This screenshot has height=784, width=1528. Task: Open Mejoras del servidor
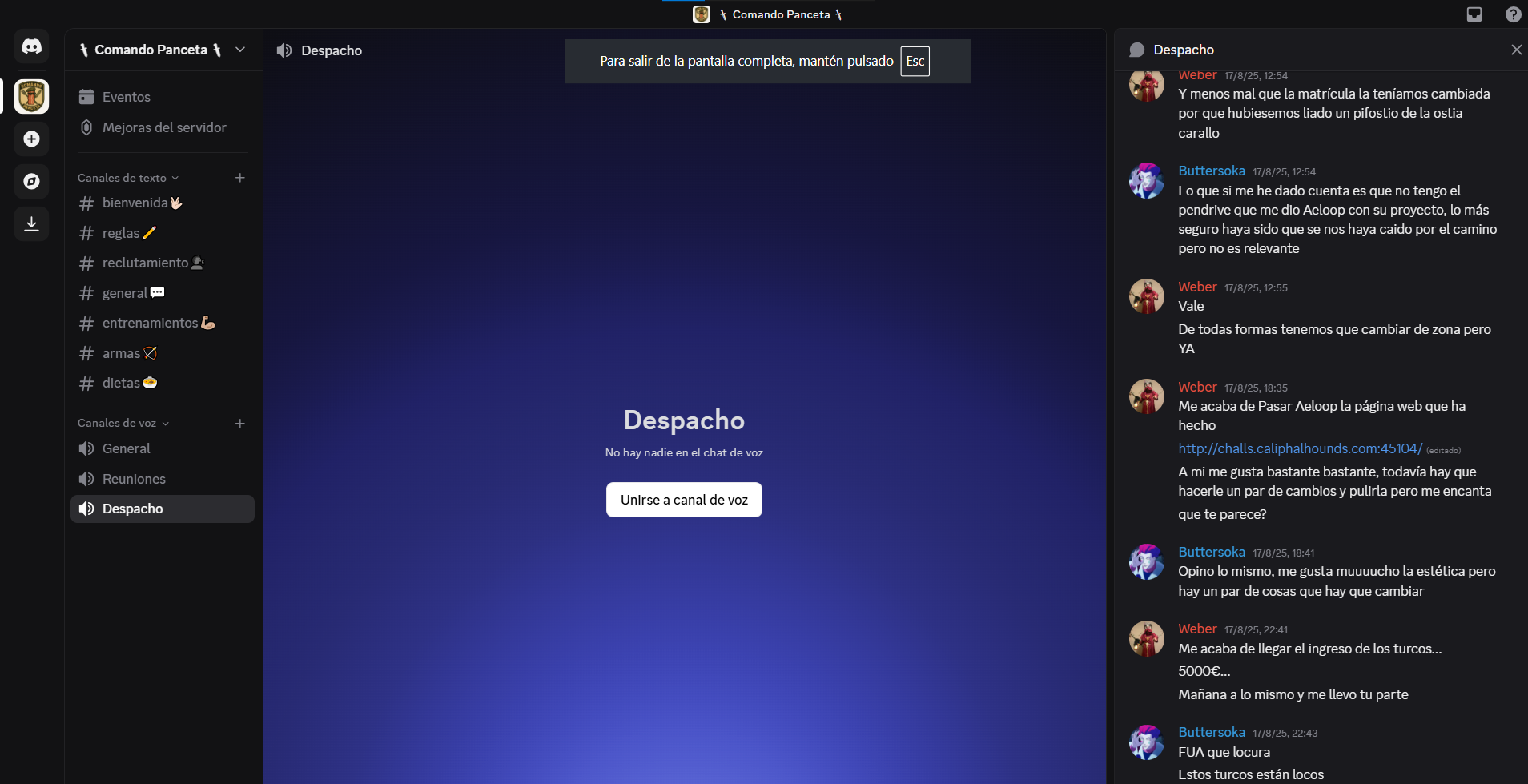[163, 127]
